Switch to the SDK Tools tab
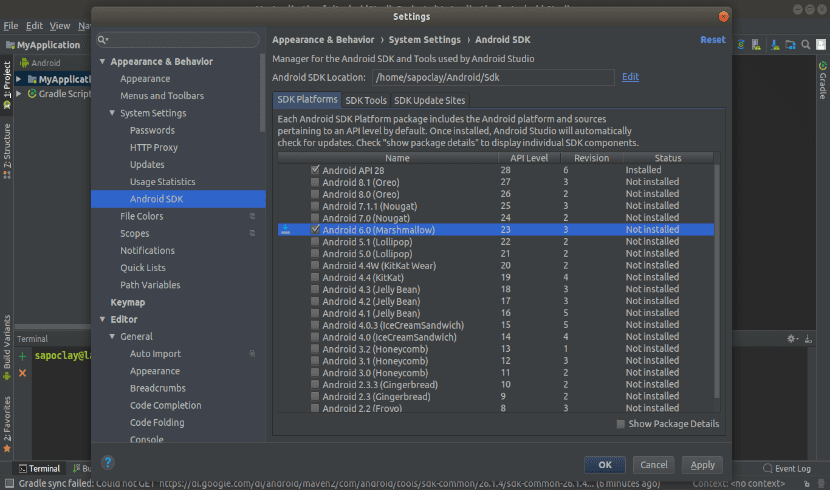Image resolution: width=830 pixels, height=490 pixels. pos(366,100)
